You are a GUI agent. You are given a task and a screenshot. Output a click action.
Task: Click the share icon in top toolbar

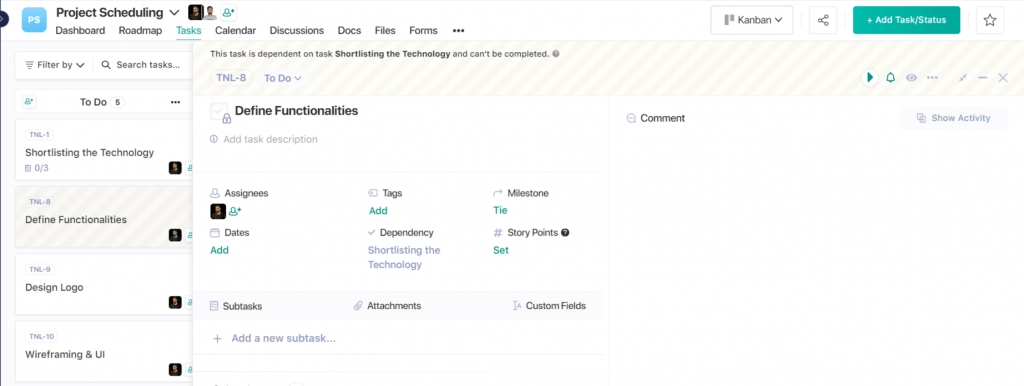click(x=823, y=20)
